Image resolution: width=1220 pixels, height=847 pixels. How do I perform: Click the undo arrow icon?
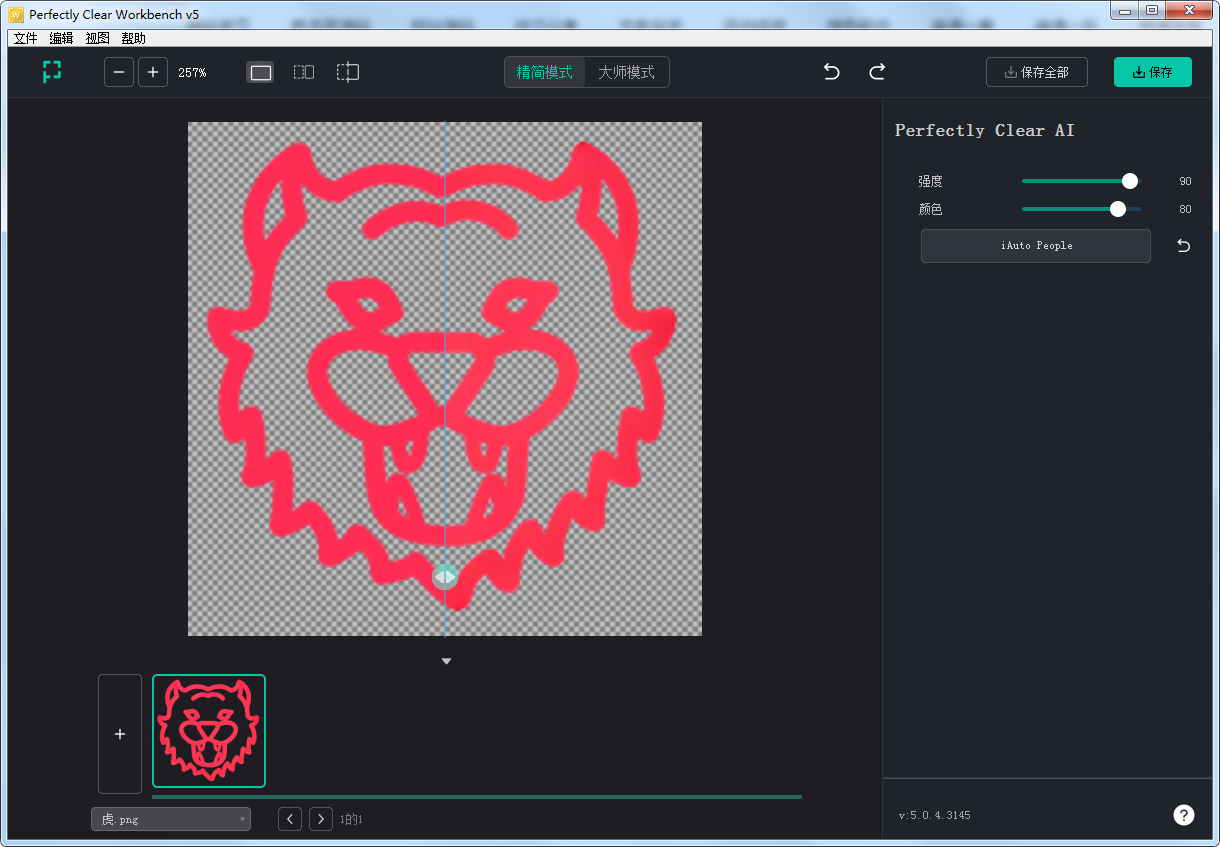click(831, 71)
